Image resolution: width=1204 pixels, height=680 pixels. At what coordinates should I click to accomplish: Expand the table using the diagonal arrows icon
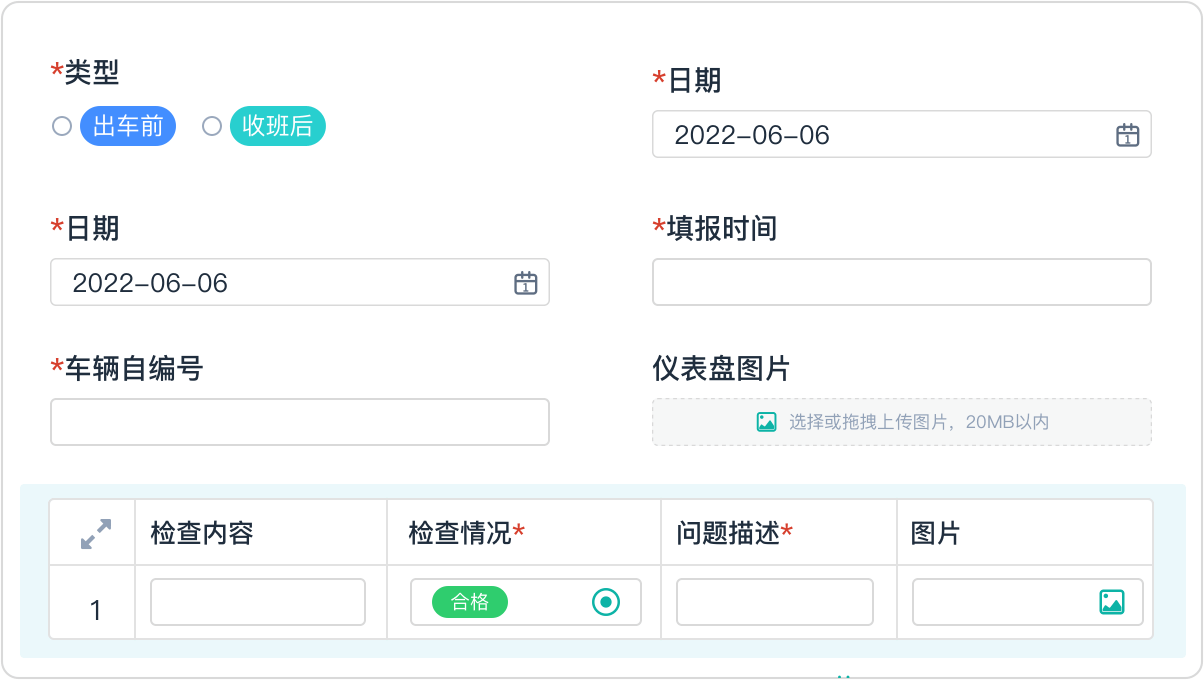point(95,533)
